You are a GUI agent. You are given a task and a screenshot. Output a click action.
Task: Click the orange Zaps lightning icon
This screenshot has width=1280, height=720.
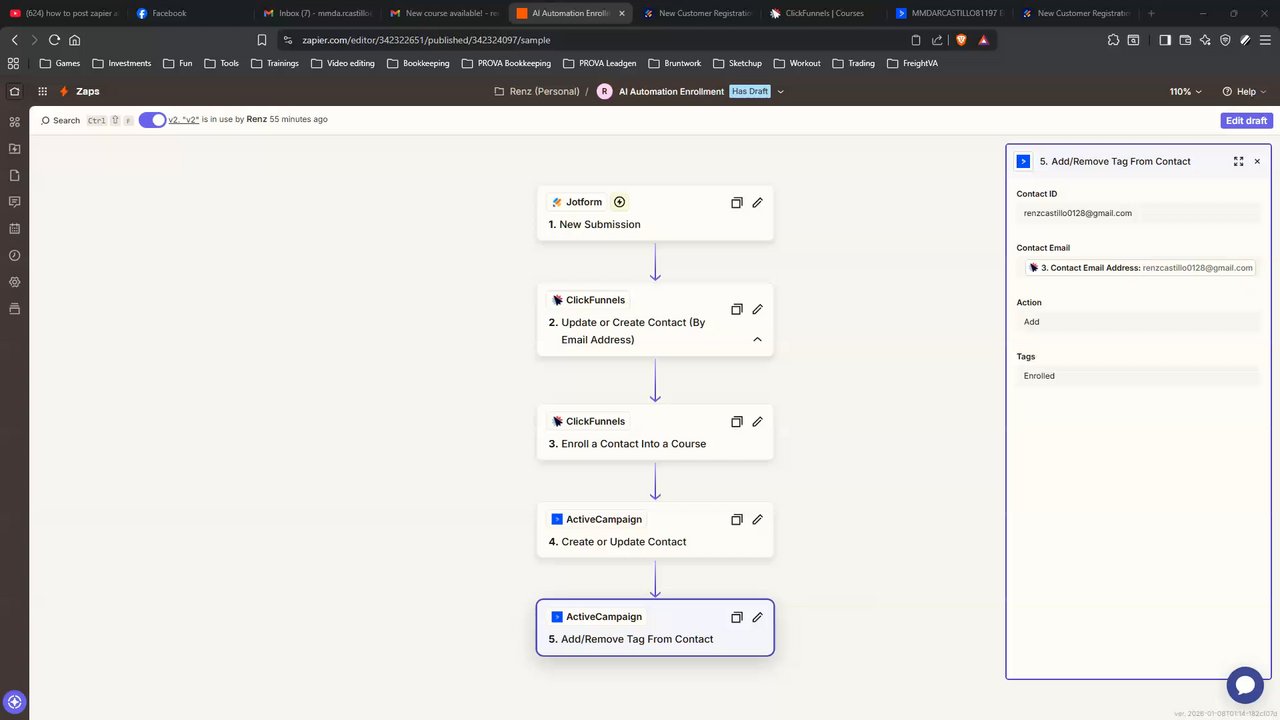tap(64, 91)
